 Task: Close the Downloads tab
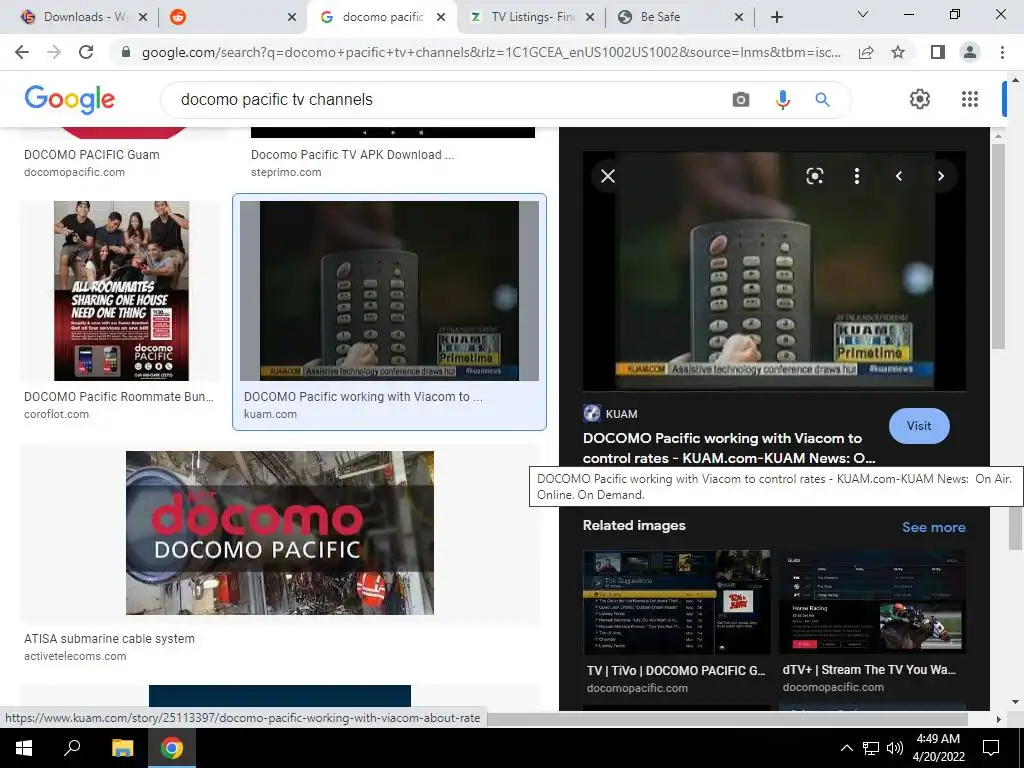143,17
